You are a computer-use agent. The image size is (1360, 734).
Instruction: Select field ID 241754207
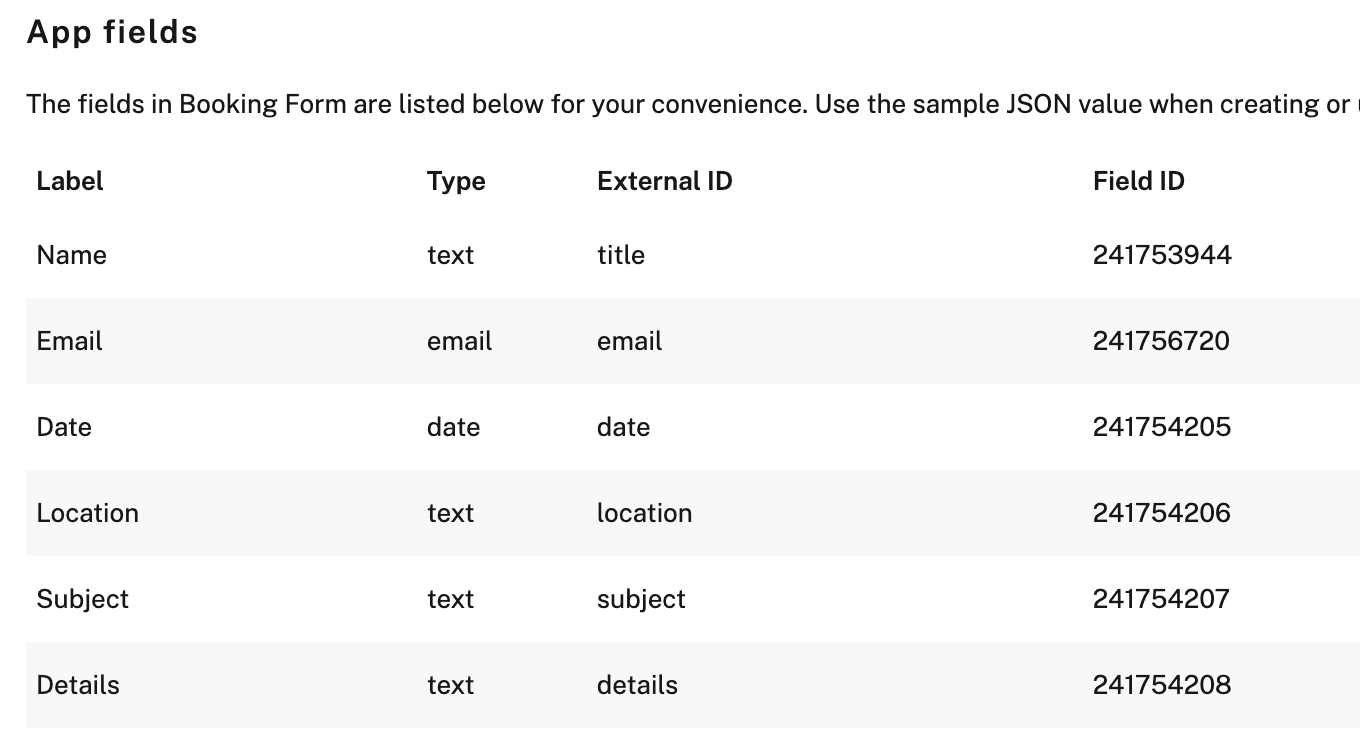pyautogui.click(x=1161, y=599)
